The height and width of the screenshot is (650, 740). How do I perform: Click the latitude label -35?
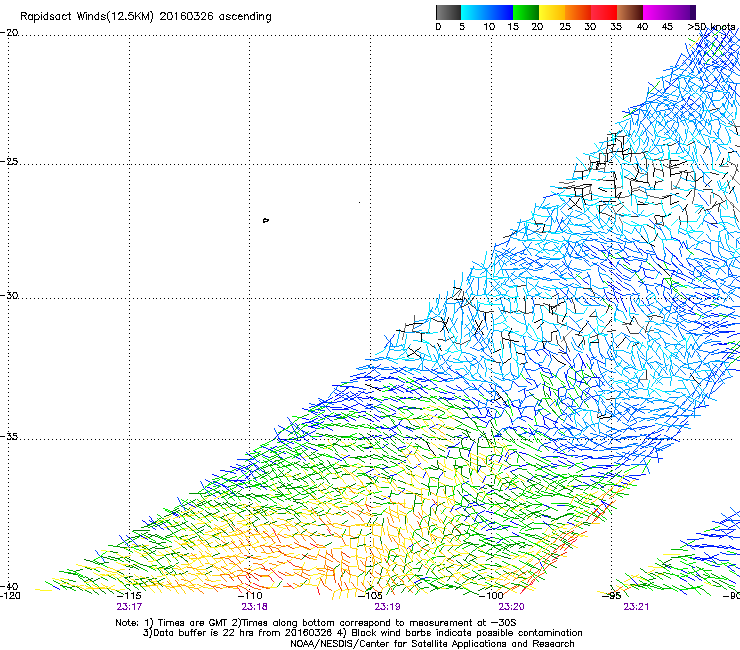tap(9, 436)
